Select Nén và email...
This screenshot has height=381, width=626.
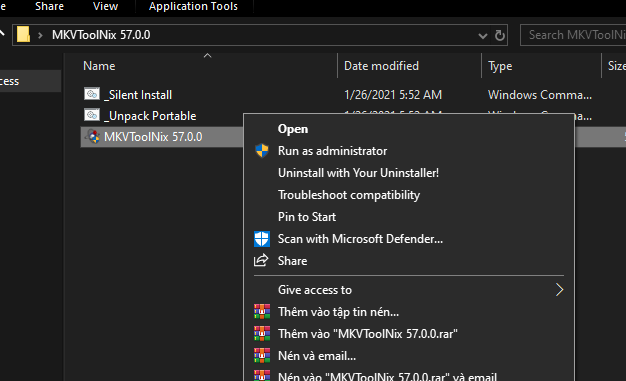click(x=317, y=356)
